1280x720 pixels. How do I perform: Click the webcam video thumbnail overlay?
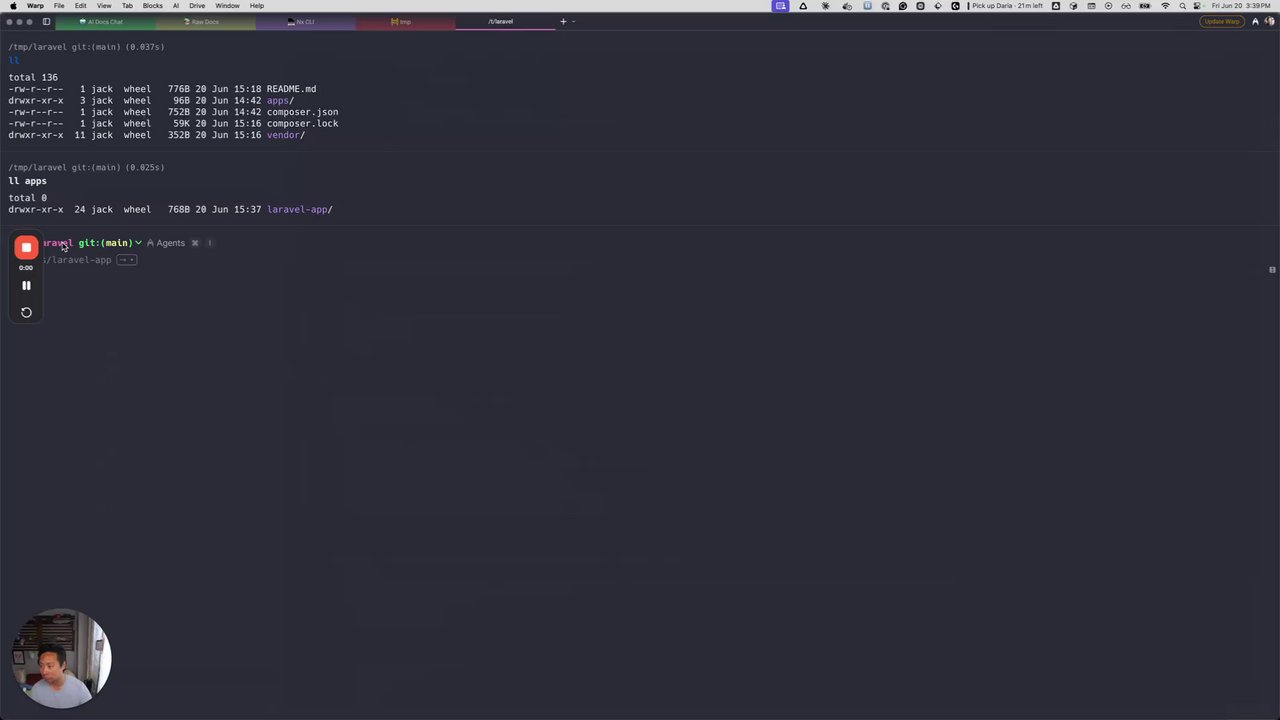point(62,659)
